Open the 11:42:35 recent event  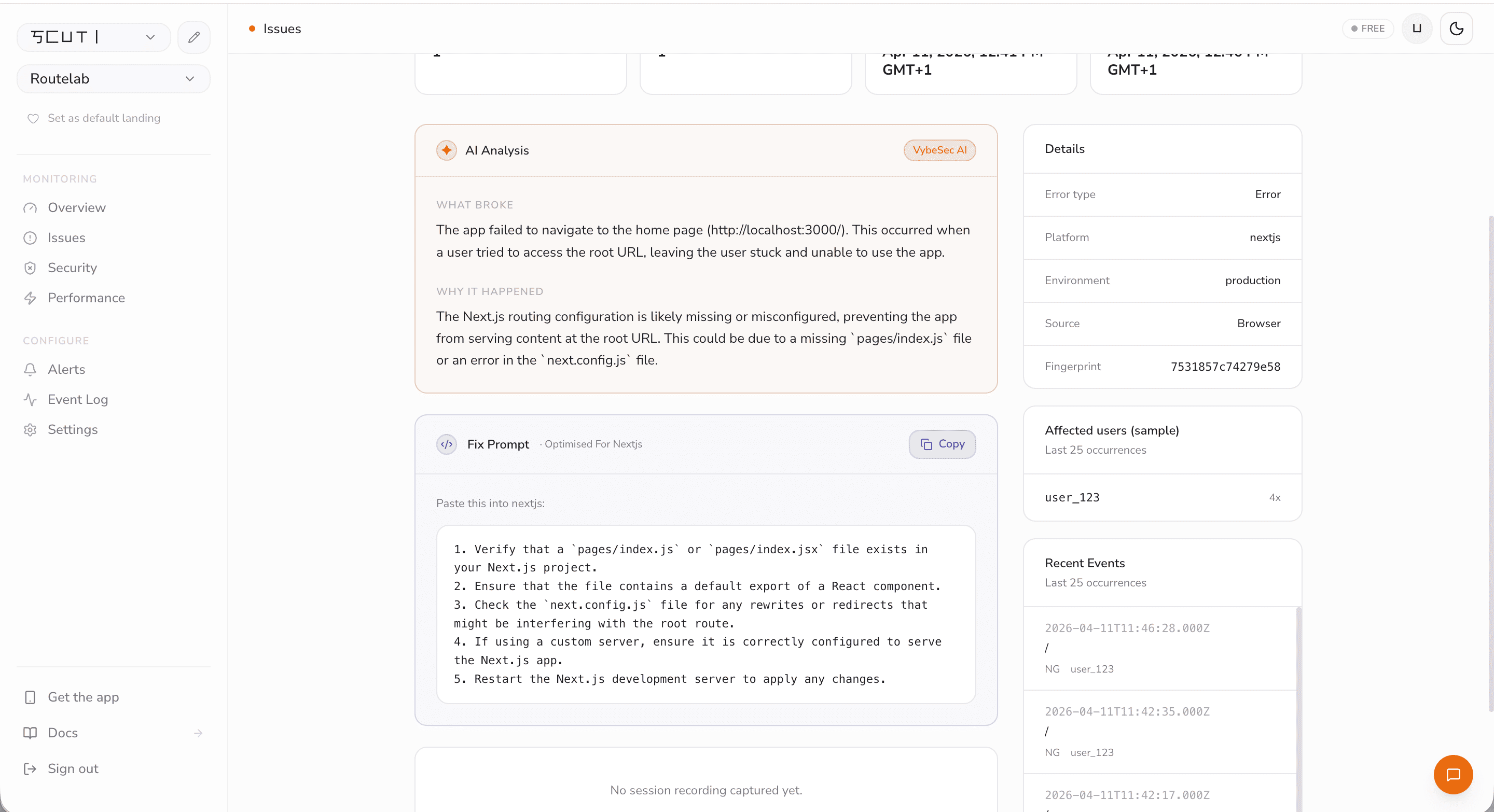(1160, 732)
